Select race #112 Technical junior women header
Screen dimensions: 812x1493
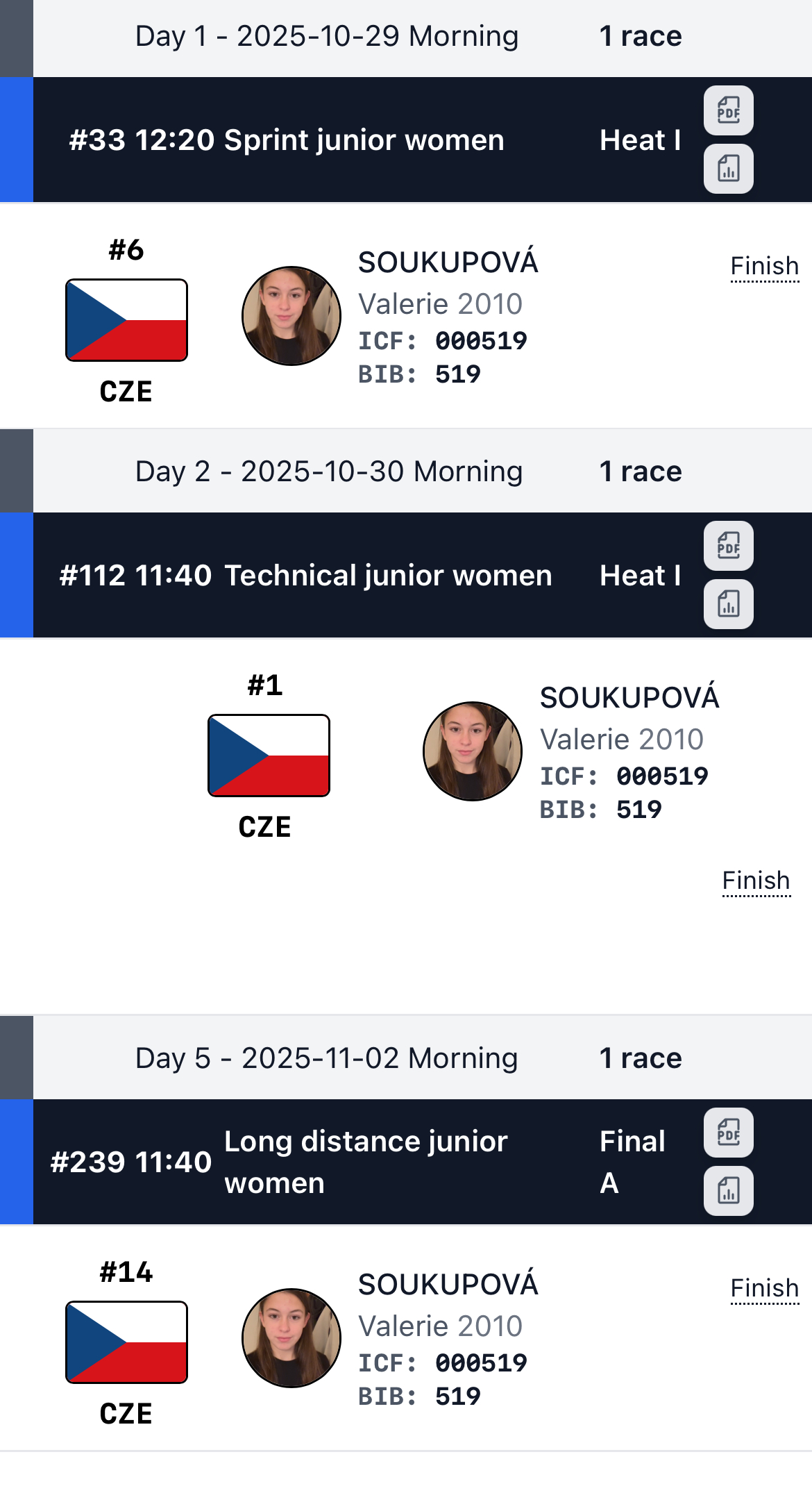(305, 576)
